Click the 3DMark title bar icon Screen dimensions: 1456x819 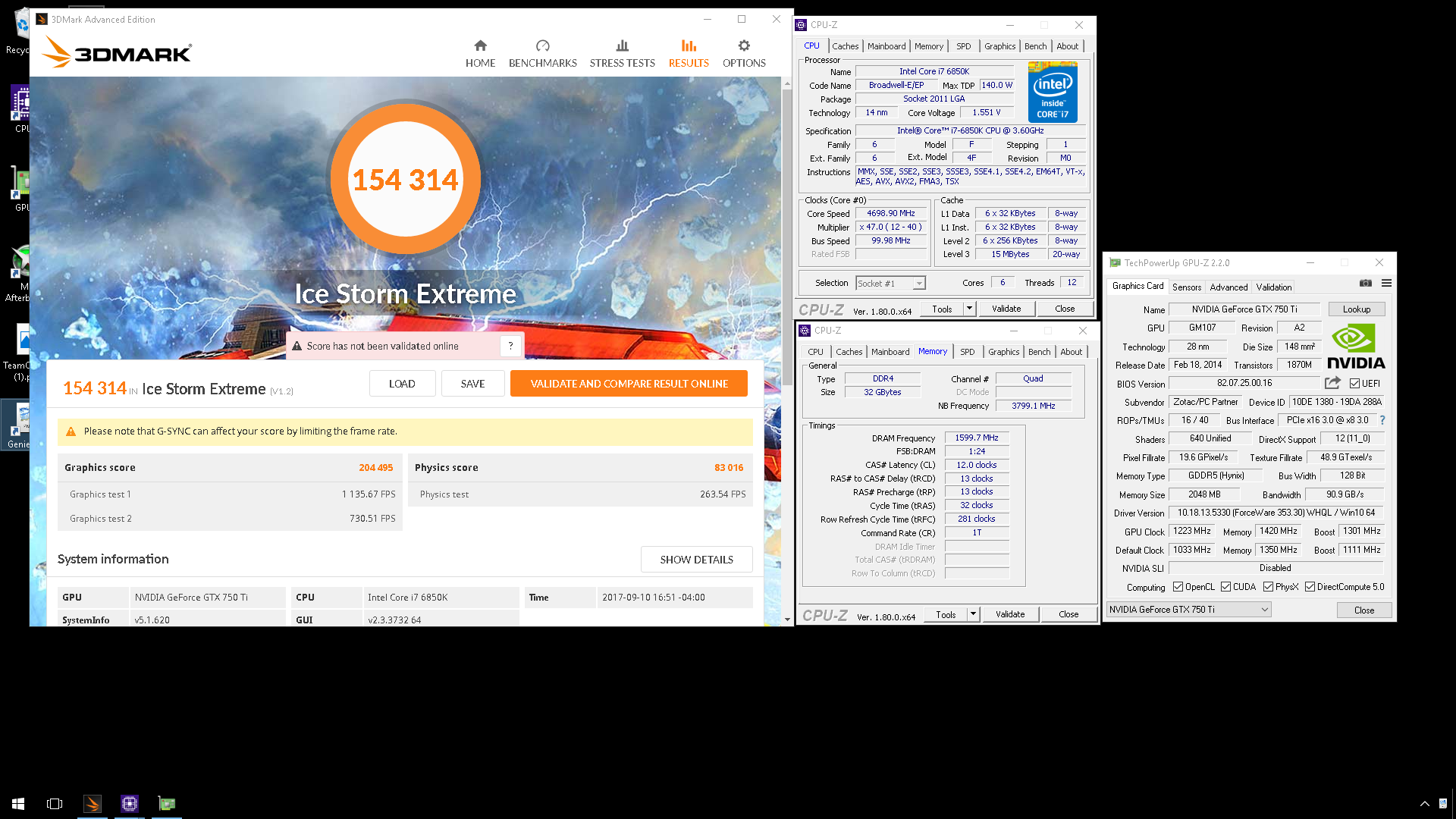pos(42,19)
